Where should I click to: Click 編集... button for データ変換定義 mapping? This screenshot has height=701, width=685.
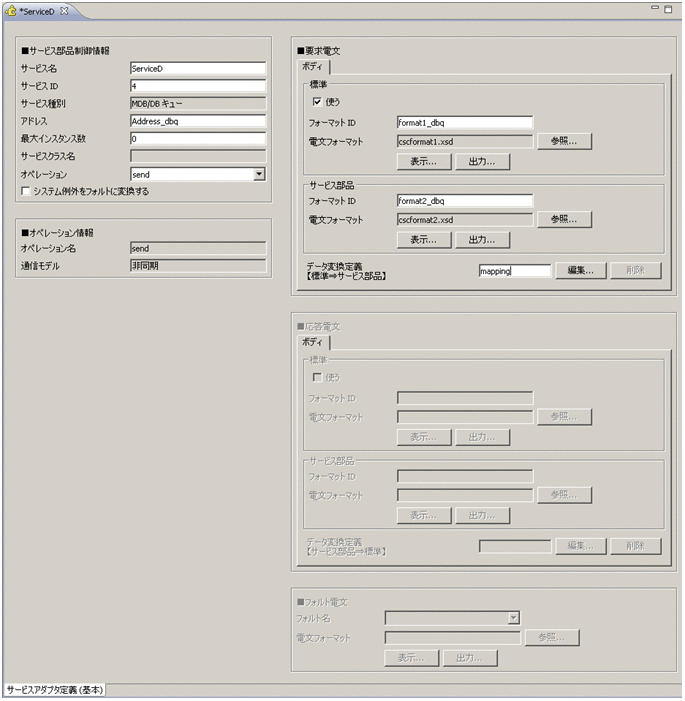(x=581, y=270)
